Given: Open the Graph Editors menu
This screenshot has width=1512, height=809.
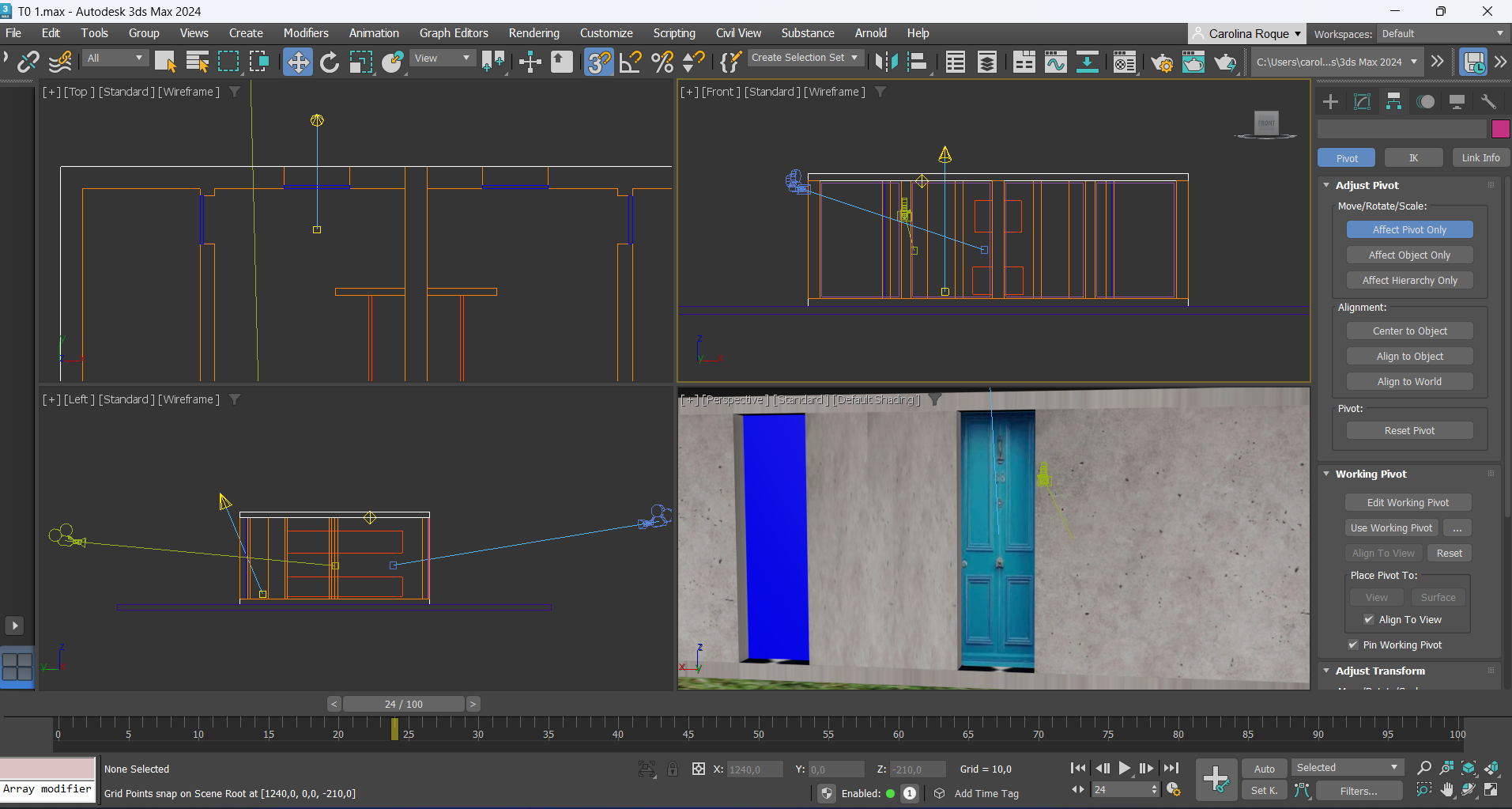Looking at the screenshot, I should 454,33.
